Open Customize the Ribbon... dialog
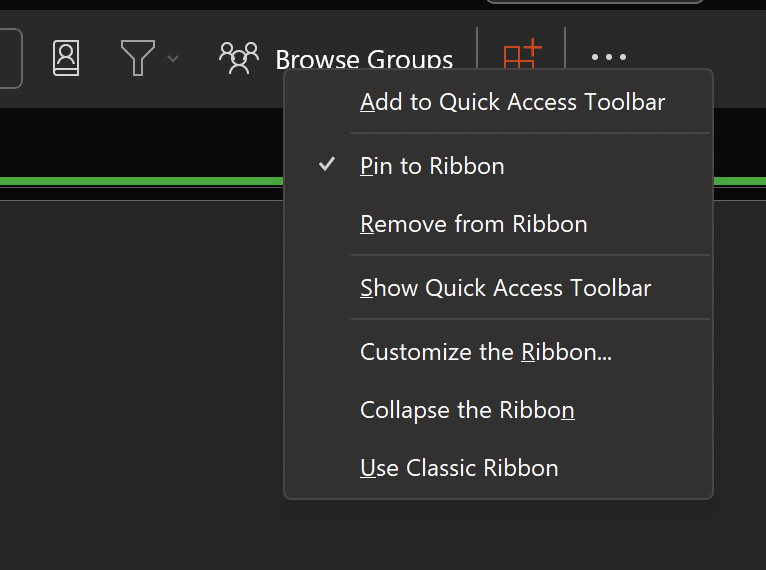Viewport: 766px width, 570px height. coord(485,352)
